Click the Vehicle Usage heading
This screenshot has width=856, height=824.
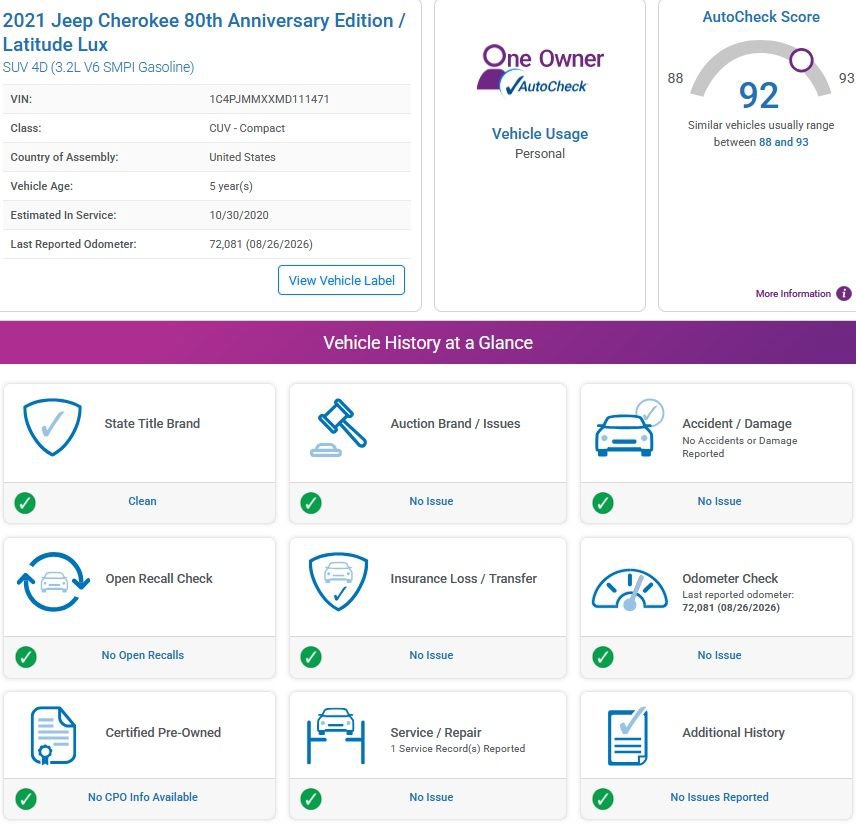pos(540,134)
